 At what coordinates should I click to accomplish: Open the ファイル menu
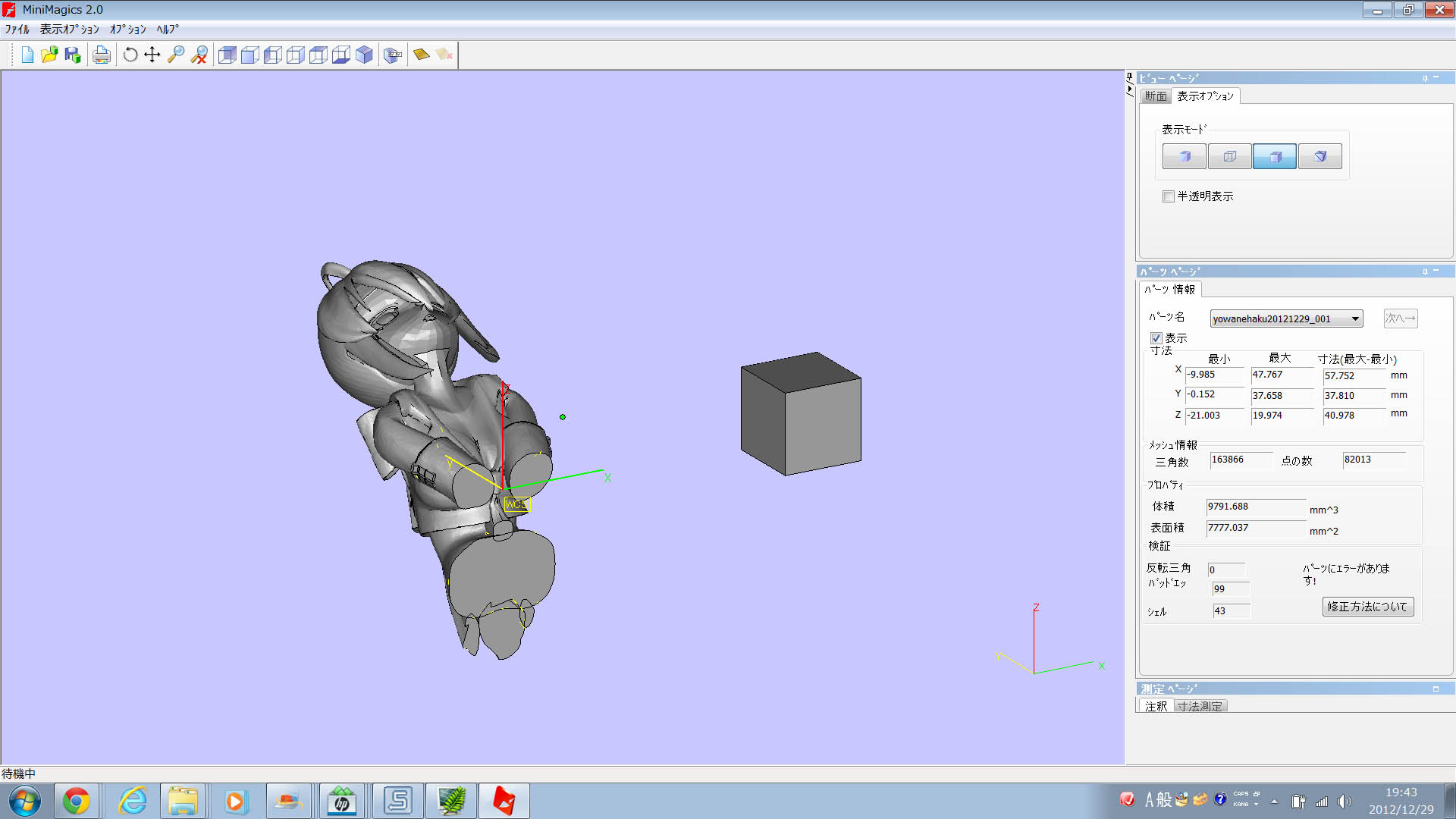tap(17, 30)
